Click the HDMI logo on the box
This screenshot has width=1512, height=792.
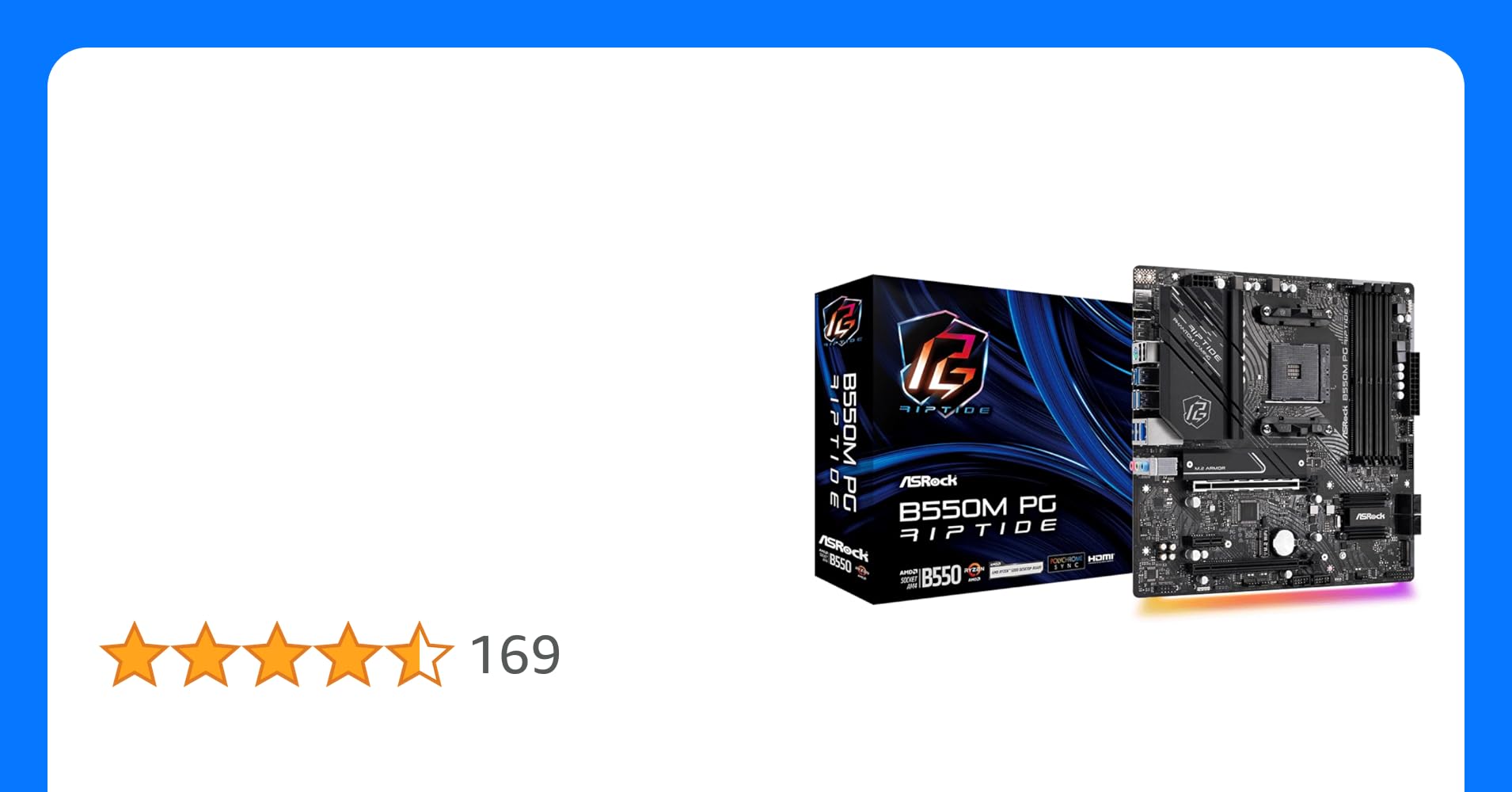(x=1100, y=558)
